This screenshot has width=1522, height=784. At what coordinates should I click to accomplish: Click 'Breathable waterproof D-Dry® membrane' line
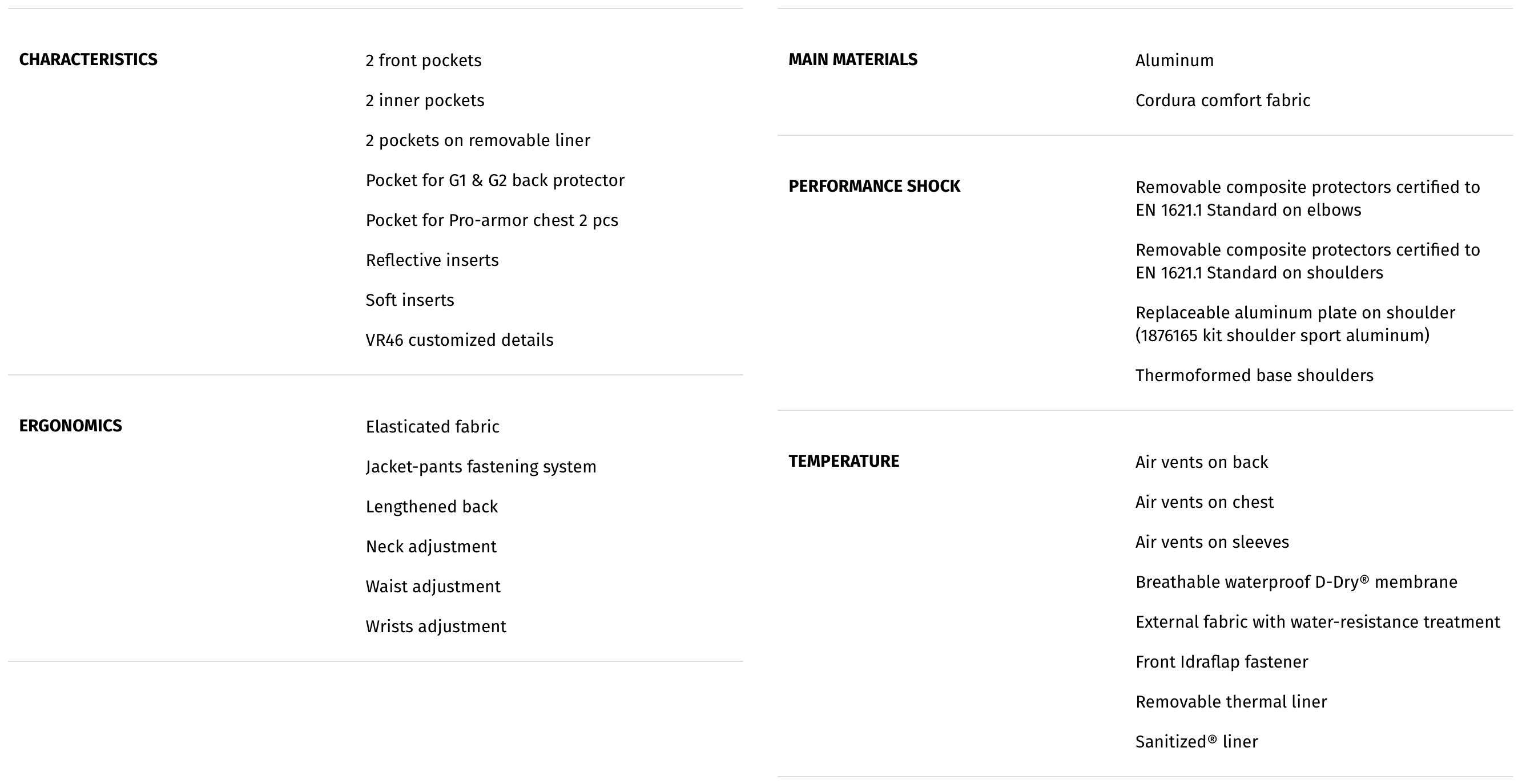(x=1296, y=583)
